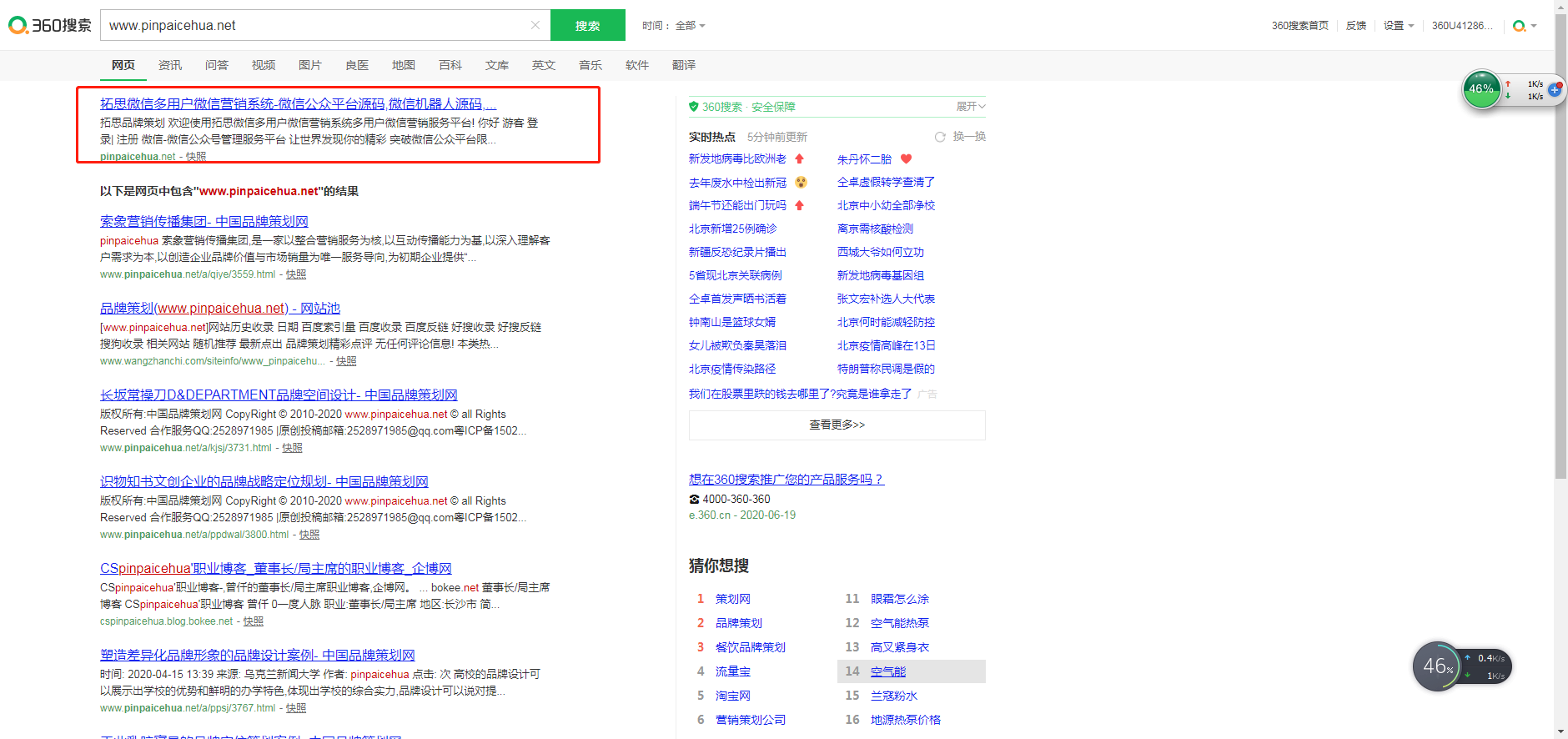Open the 长坂常操刀D&DEPARTMENT result link
1568x739 pixels.
[279, 395]
